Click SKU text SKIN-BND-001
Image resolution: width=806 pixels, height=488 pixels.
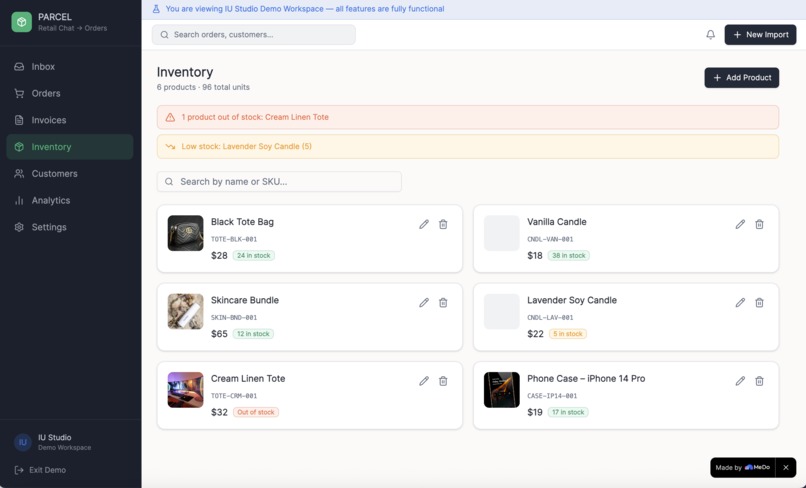click(x=234, y=318)
